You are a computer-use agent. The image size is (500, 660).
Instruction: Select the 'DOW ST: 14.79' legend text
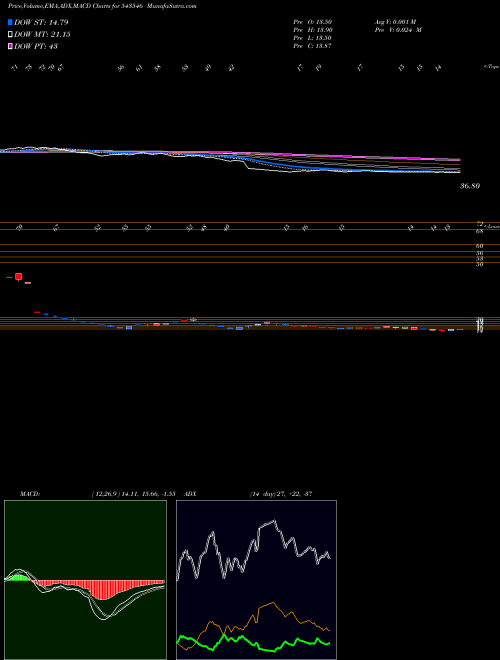pos(41,22)
